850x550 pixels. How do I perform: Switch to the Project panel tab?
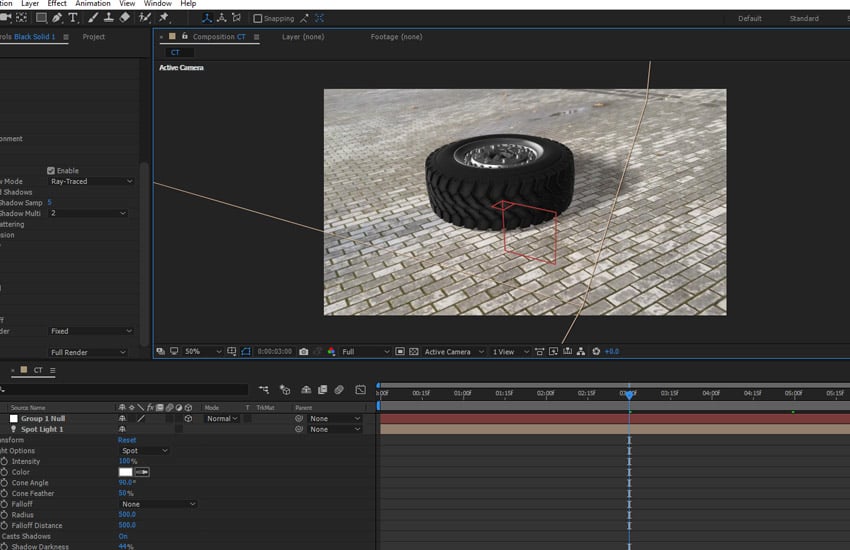point(94,37)
